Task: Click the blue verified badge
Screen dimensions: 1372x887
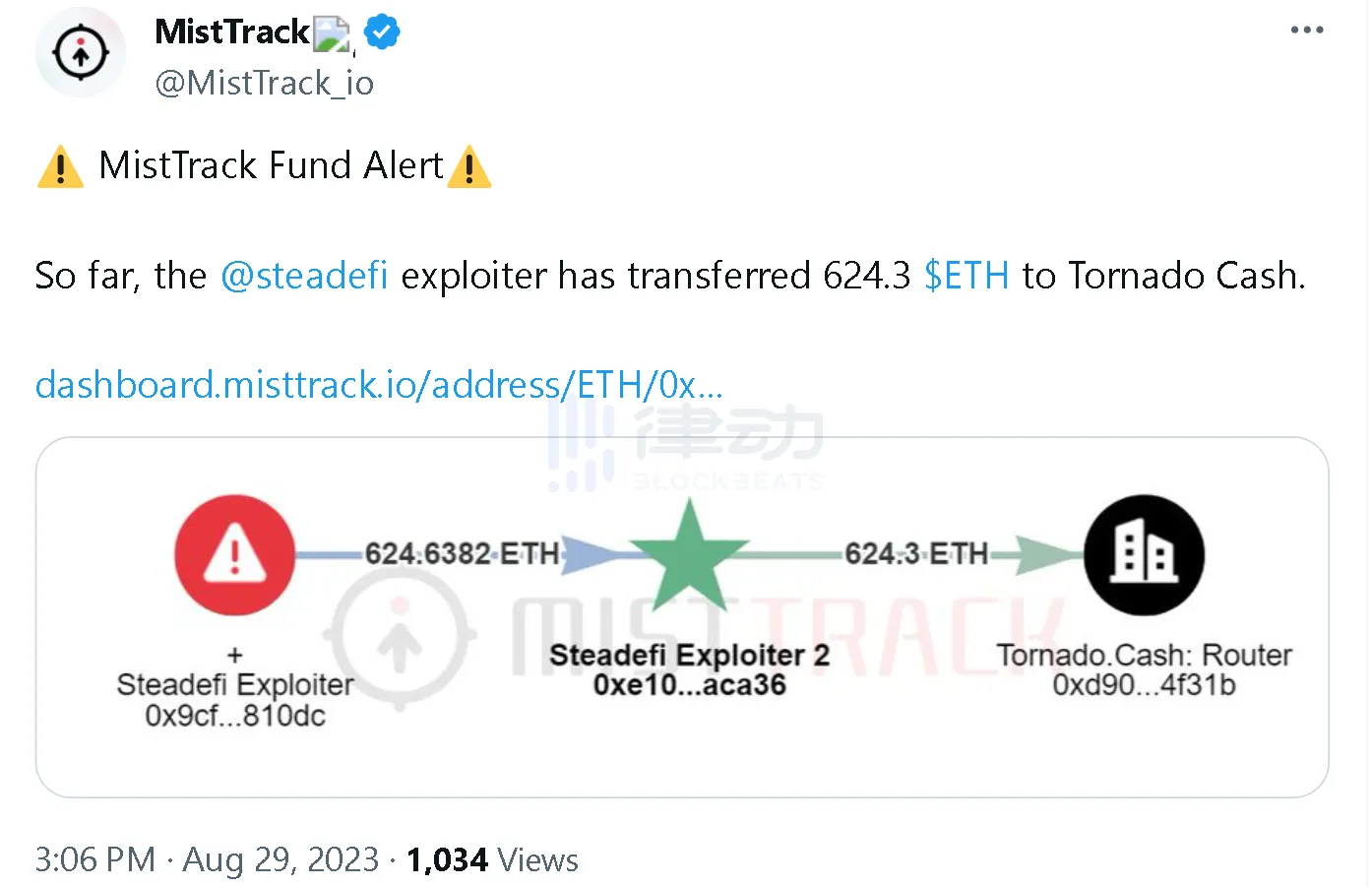Action: click(x=382, y=32)
